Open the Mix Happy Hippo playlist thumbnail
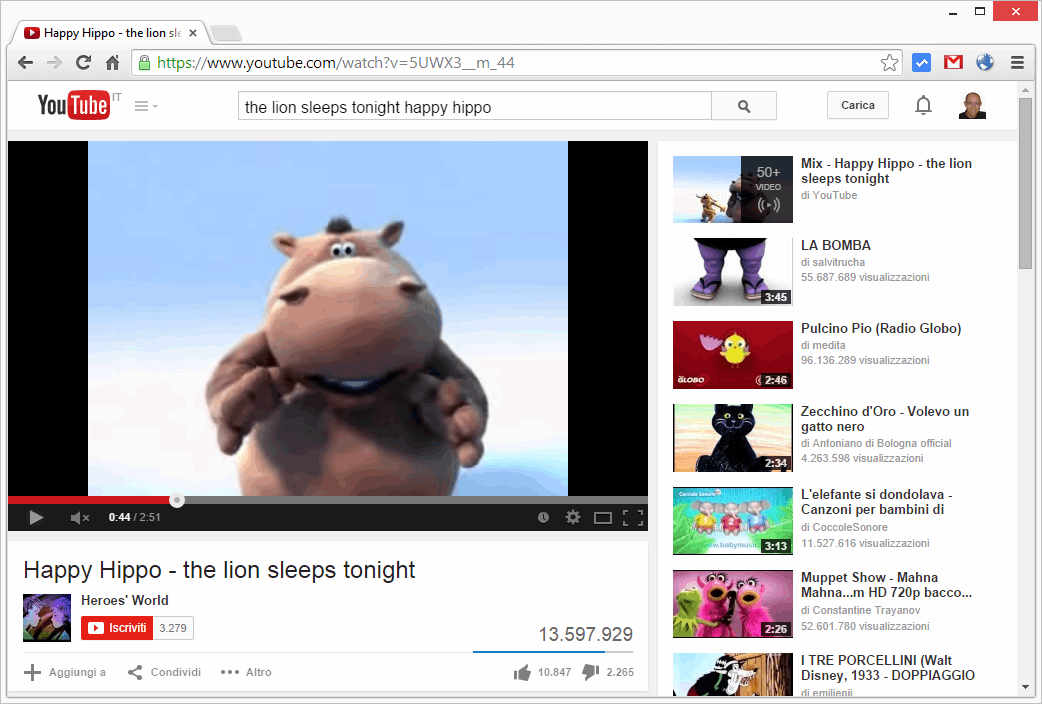This screenshot has width=1042, height=704. 732,189
